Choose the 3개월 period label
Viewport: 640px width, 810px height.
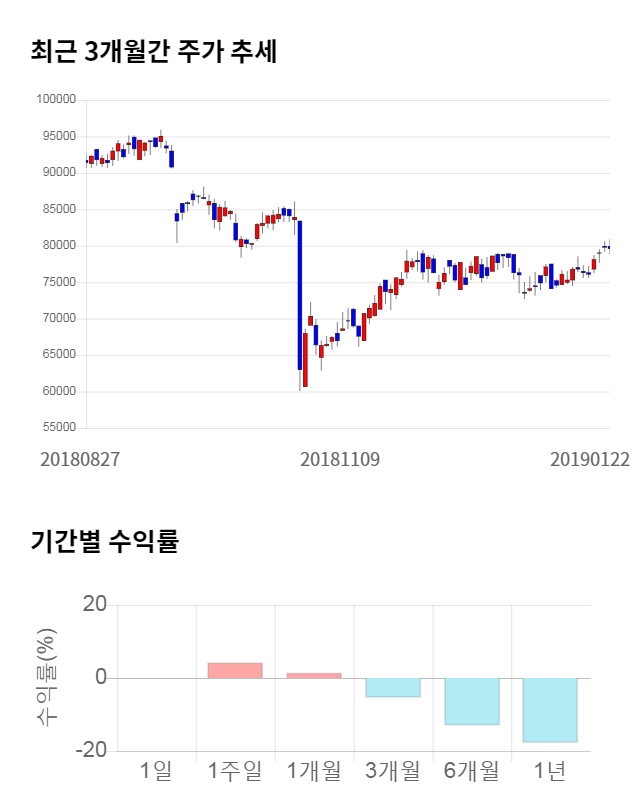(x=393, y=770)
